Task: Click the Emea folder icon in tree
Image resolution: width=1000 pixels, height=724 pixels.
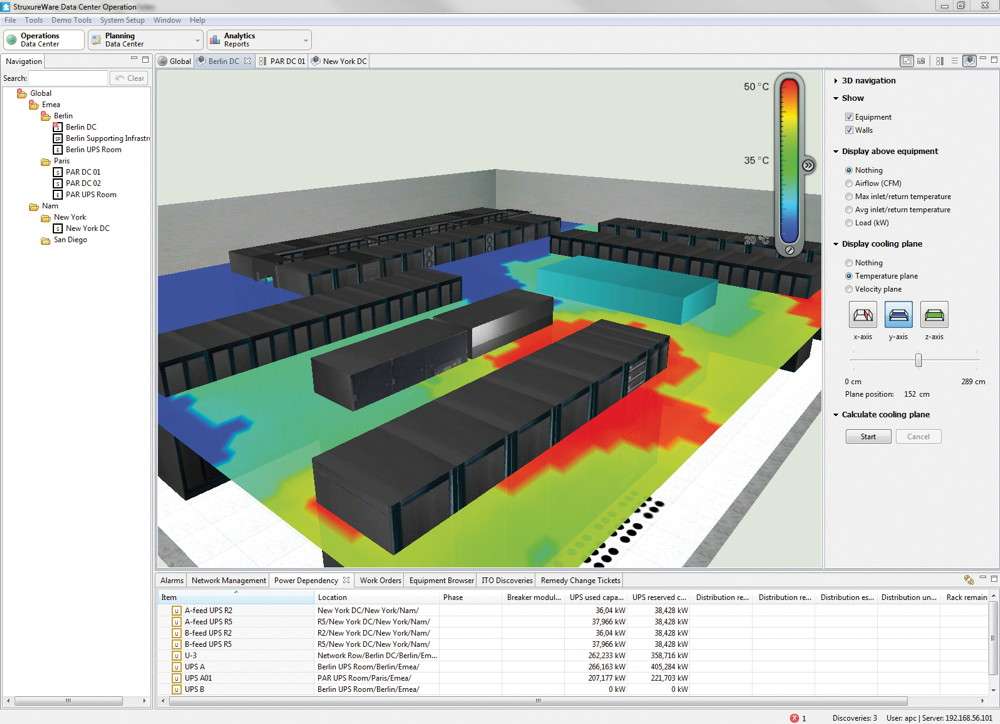Action: tap(34, 105)
